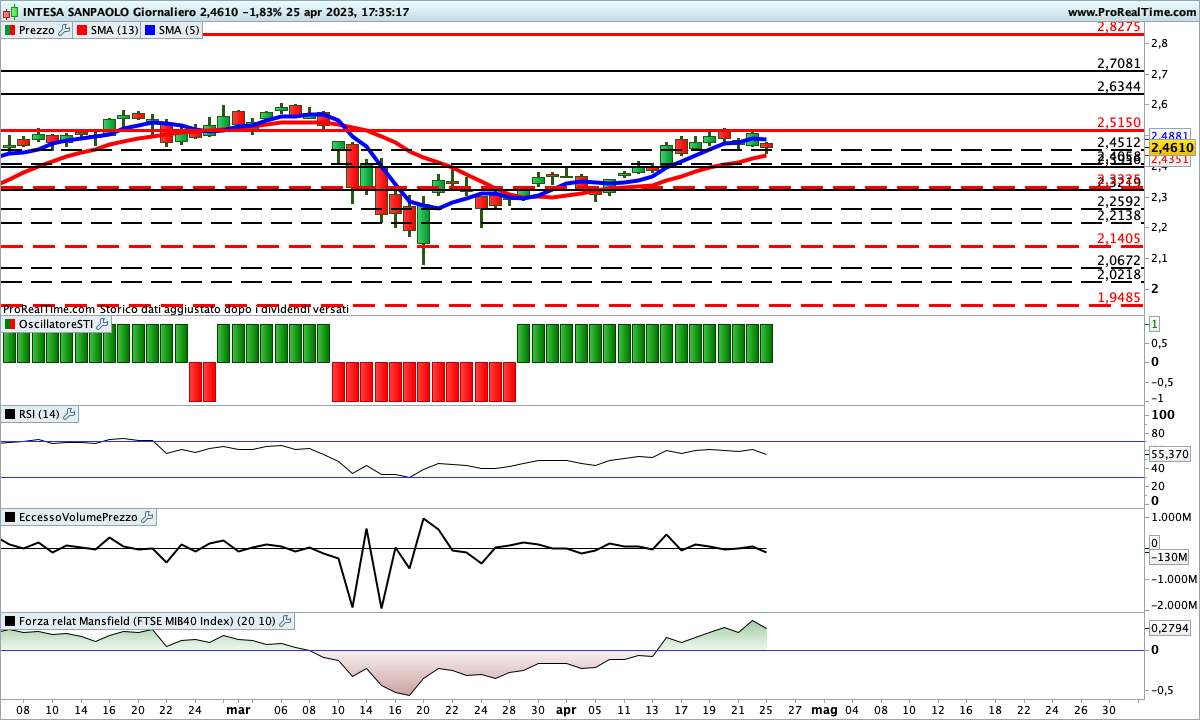The height and width of the screenshot is (720, 1200).
Task: Click the 2,8 price axis tick
Action: [1159, 43]
